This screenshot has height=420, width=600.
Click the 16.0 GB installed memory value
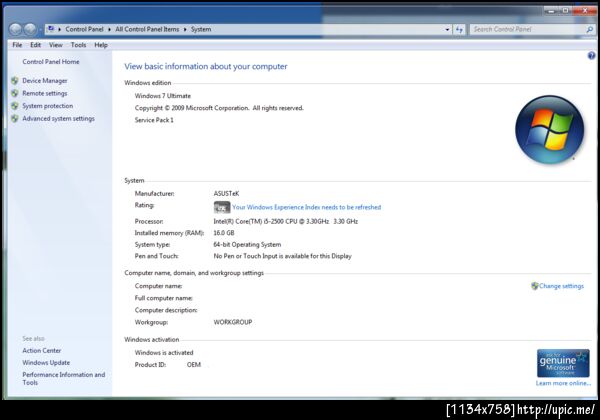click(x=224, y=233)
